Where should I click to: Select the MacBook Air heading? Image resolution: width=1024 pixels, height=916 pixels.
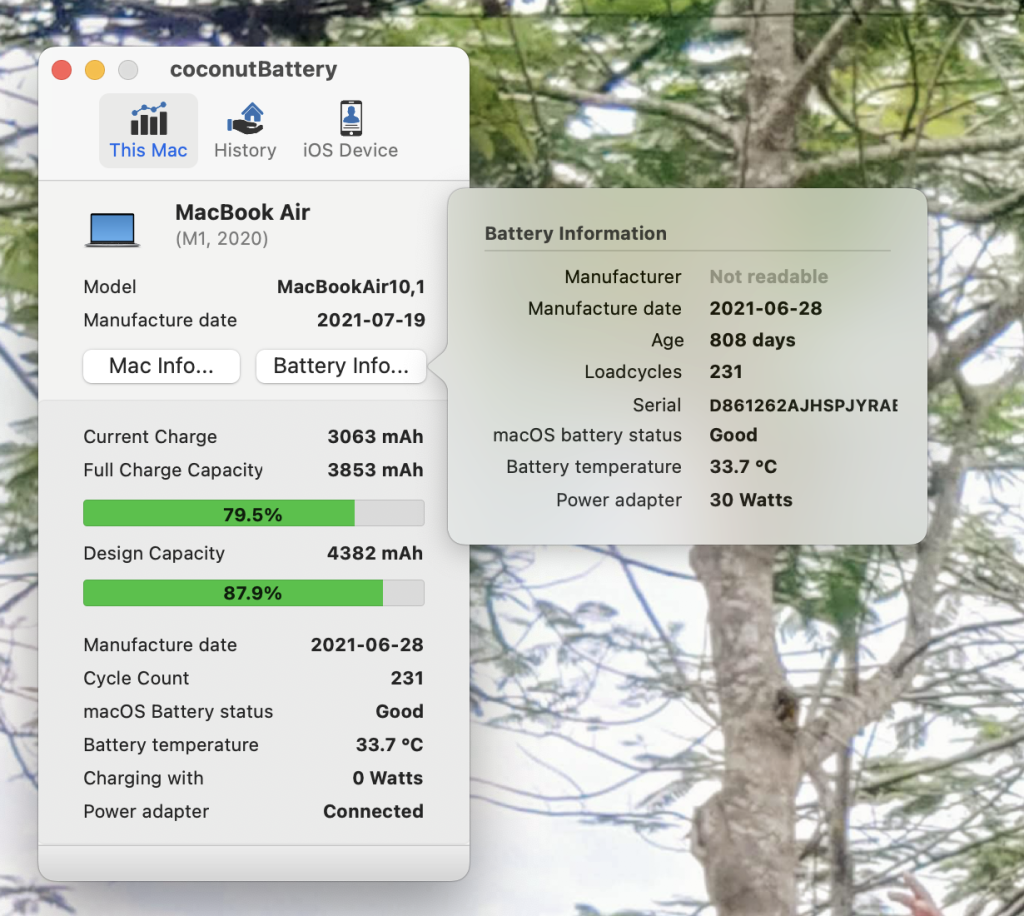242,212
